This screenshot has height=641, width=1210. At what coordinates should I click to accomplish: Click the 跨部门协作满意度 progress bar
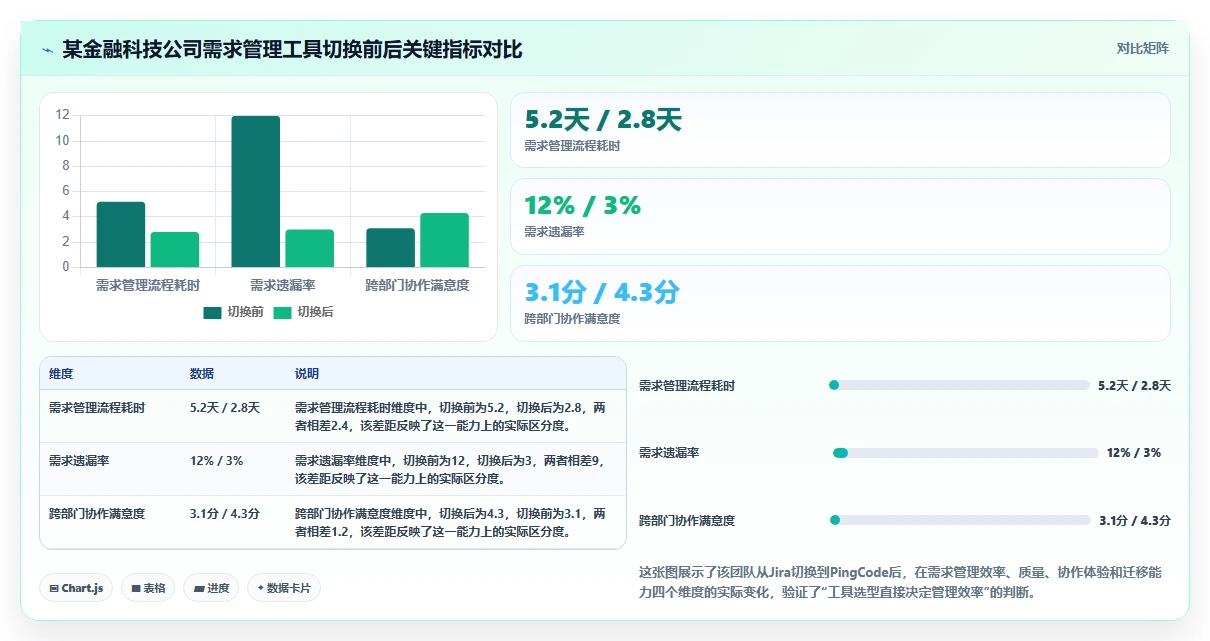960,520
